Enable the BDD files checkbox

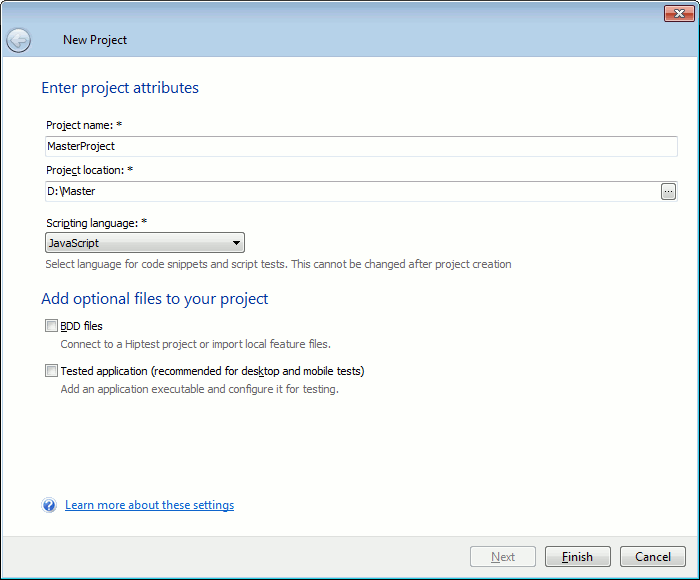[x=51, y=326]
